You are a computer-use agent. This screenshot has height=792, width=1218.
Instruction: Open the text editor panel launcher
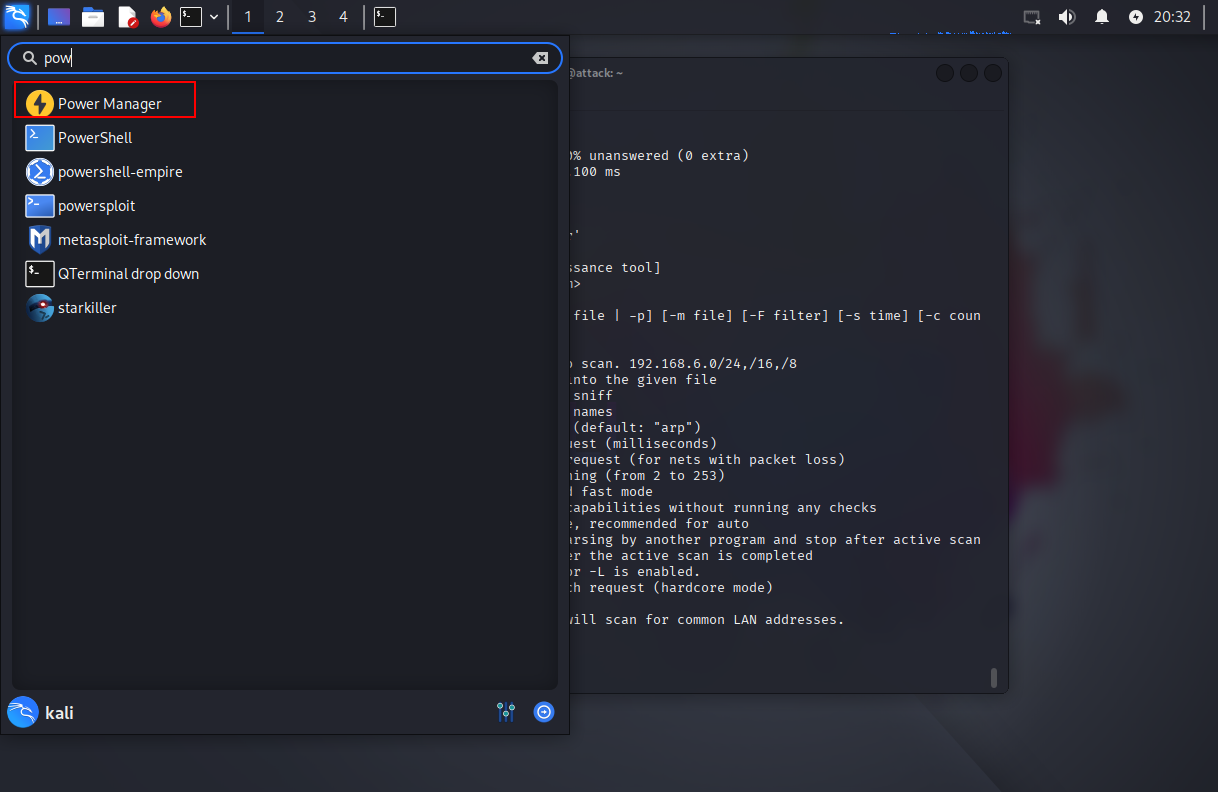[x=127, y=17]
